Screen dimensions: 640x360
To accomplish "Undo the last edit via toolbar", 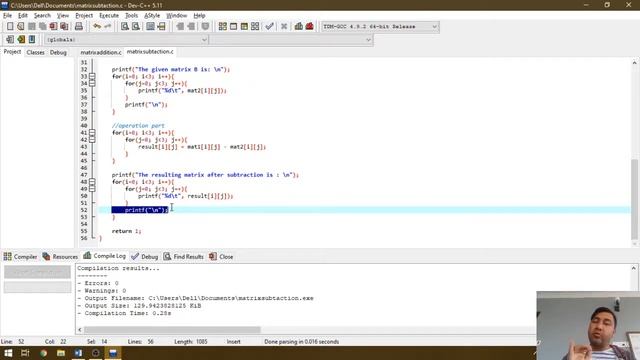I will (97, 27).
